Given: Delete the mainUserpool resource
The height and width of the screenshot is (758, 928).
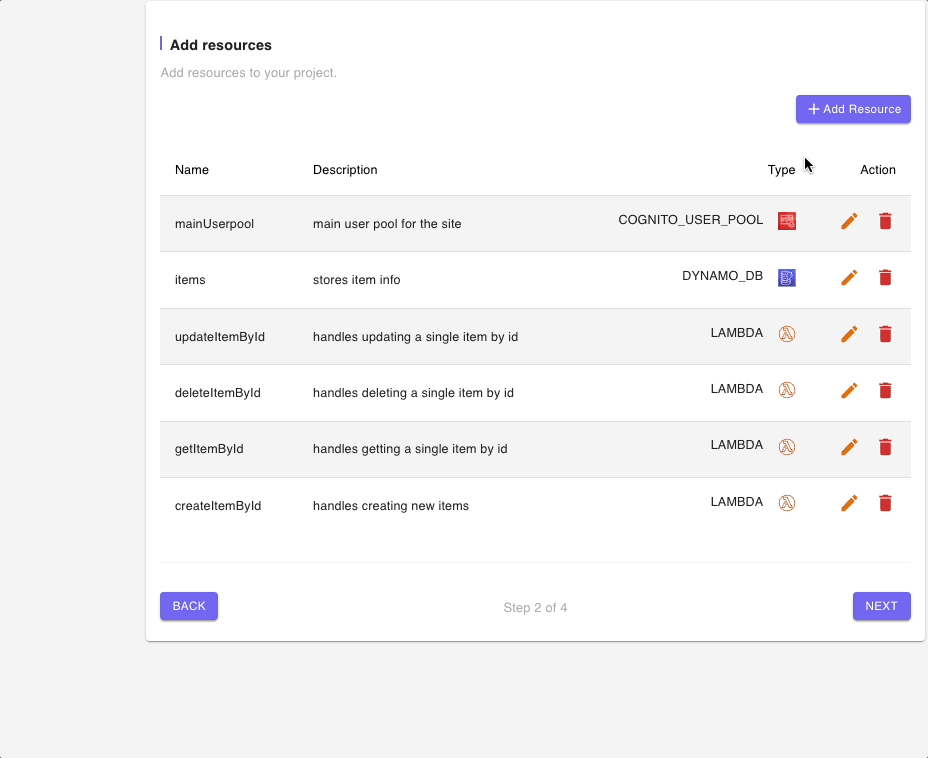Looking at the screenshot, I should pos(885,221).
